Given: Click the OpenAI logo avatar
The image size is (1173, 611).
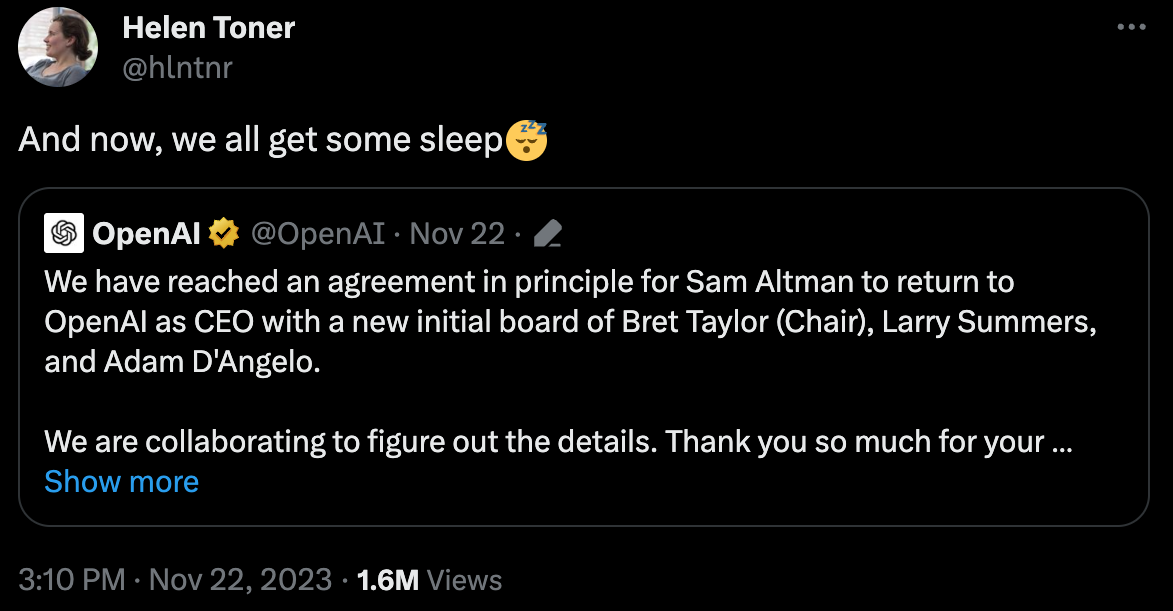Looking at the screenshot, I should coord(64,233).
